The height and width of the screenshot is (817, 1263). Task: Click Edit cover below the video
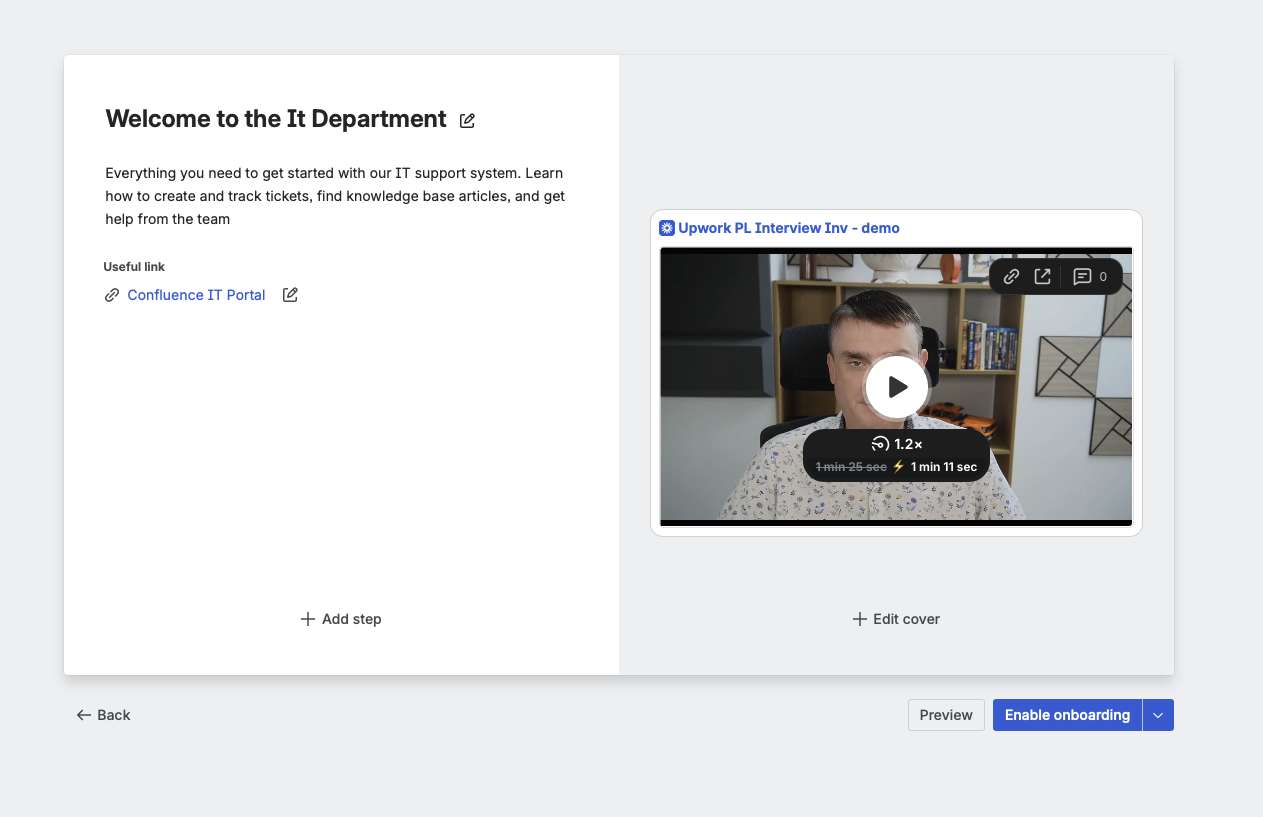pyautogui.click(x=896, y=619)
